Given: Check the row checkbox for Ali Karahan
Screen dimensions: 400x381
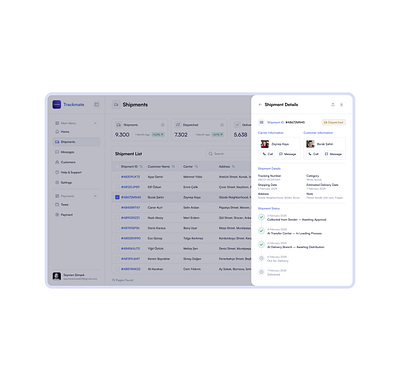Looking at the screenshot, I should 117,269.
